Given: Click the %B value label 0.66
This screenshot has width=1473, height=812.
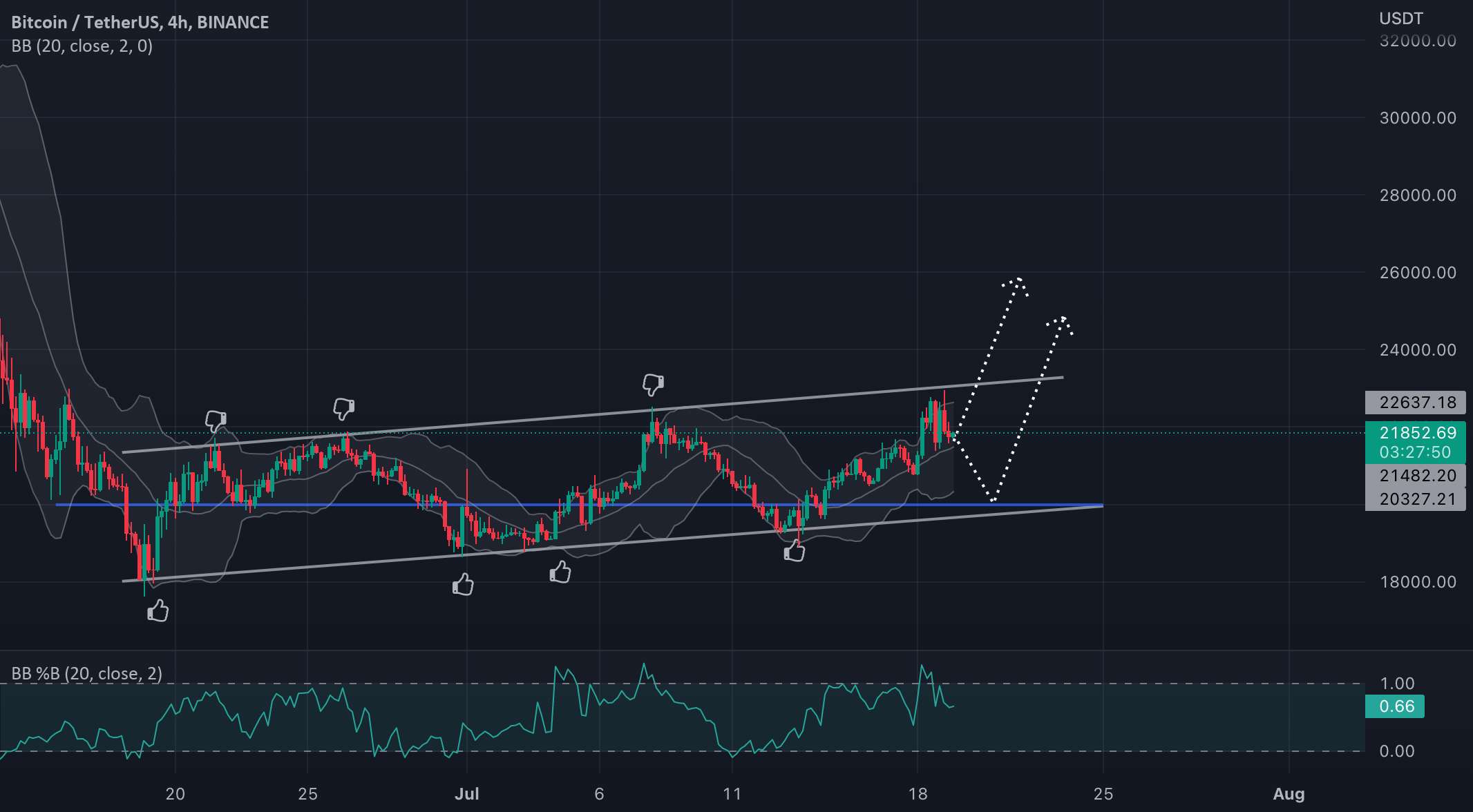Looking at the screenshot, I should point(1396,706).
